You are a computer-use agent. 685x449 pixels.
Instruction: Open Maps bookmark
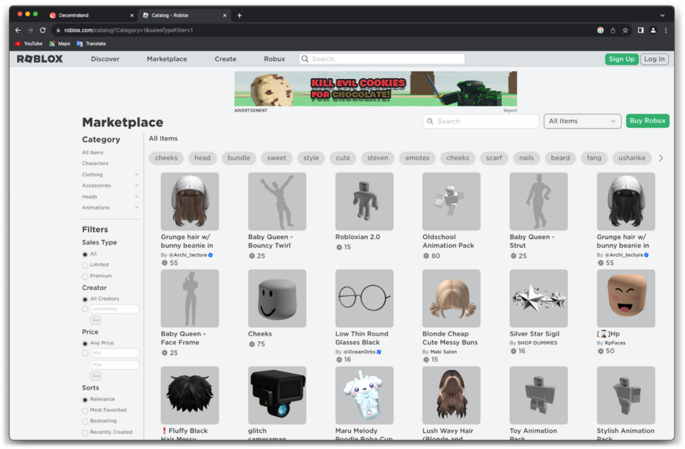(x=60, y=44)
